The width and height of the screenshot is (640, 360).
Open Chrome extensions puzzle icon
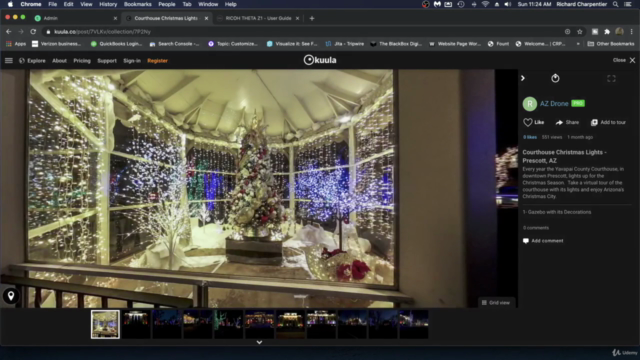[x=607, y=31]
